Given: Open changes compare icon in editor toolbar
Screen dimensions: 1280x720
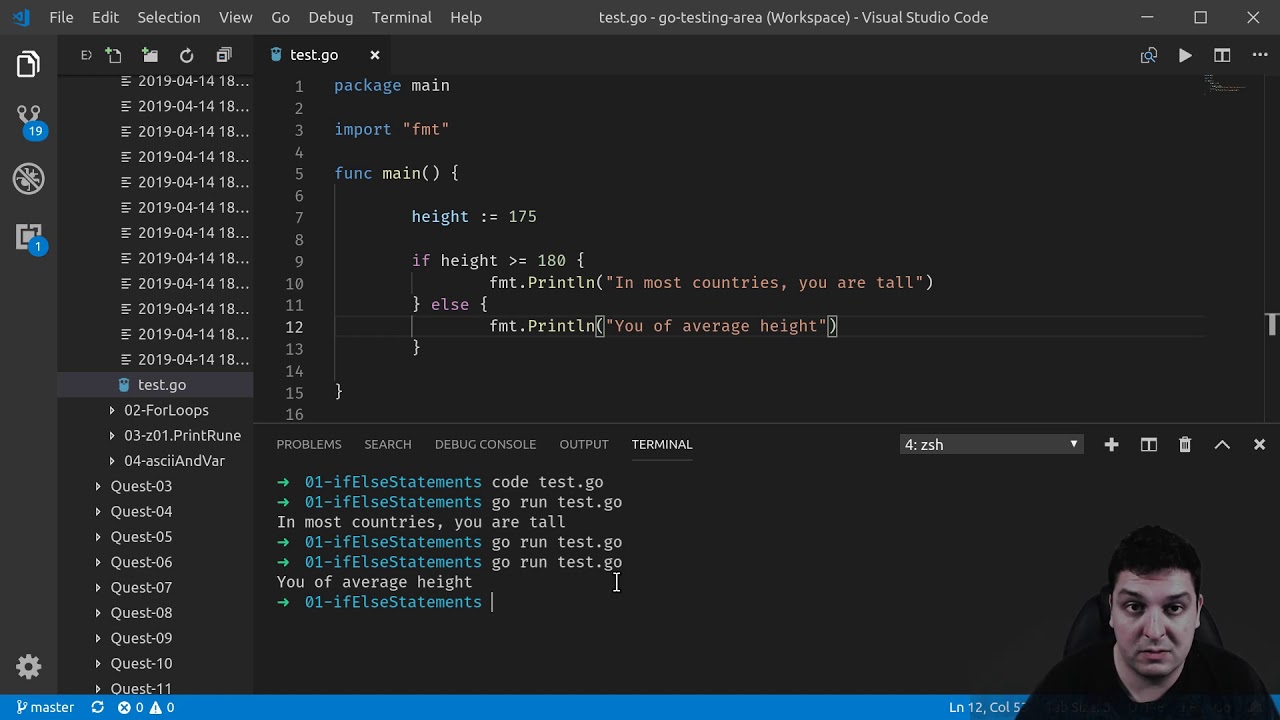Looking at the screenshot, I should click(x=1148, y=55).
